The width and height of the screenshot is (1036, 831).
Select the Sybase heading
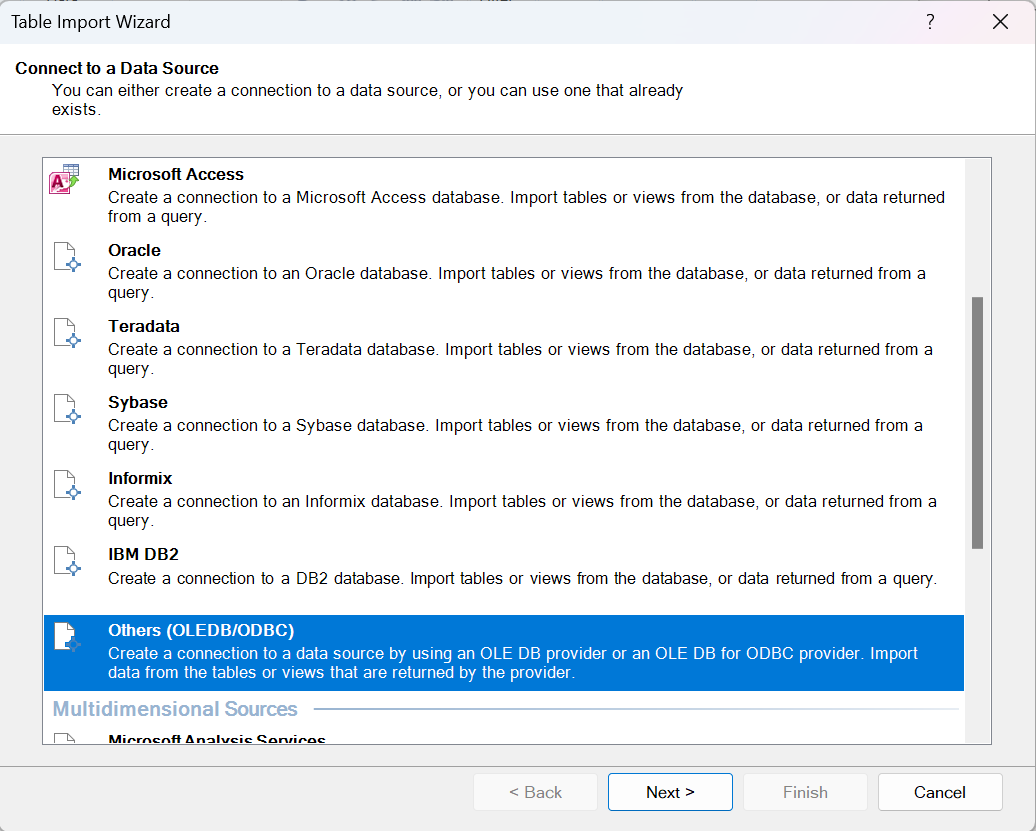coord(138,402)
